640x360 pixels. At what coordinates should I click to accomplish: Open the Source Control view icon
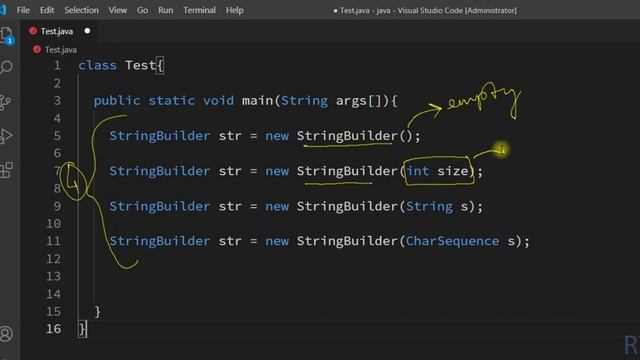click(x=5, y=102)
